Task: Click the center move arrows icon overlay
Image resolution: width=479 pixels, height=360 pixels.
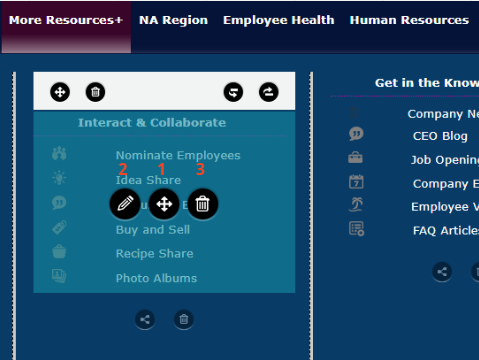Action: click(164, 204)
